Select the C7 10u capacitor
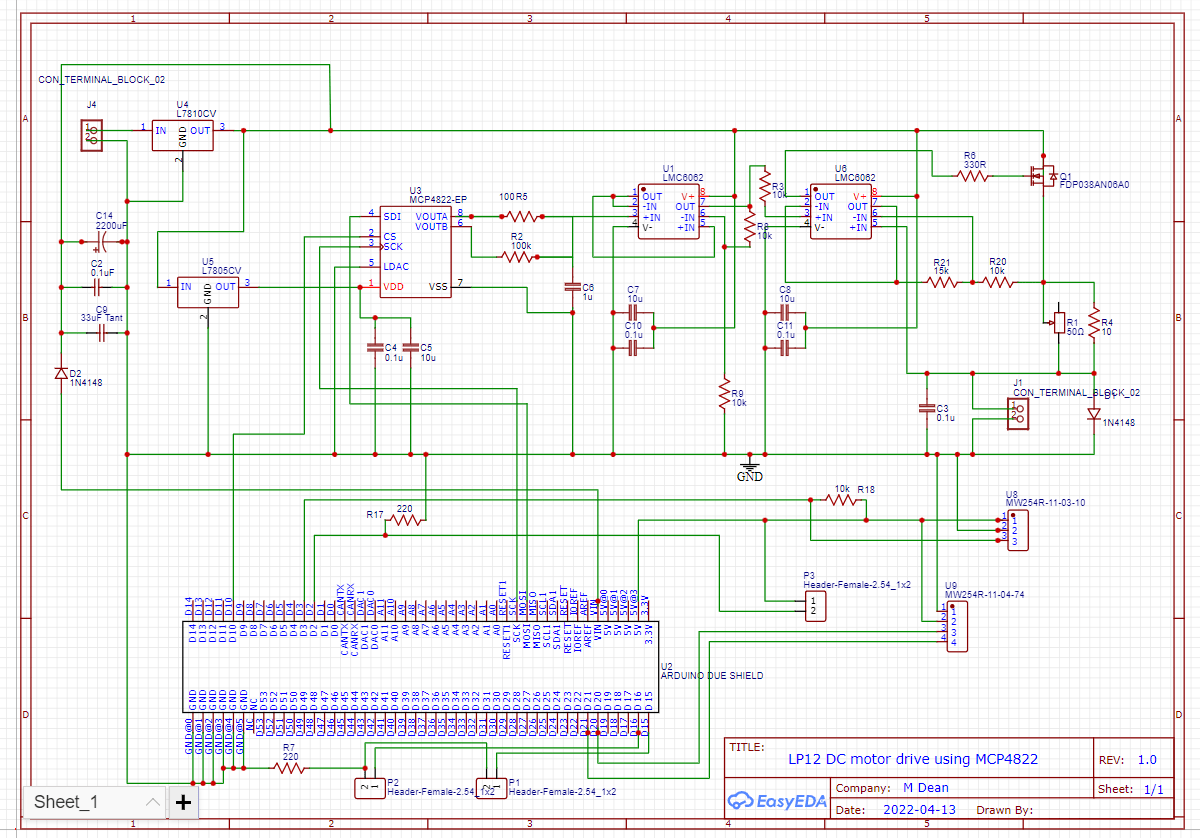This screenshot has width=1200, height=838. pyautogui.click(x=632, y=311)
